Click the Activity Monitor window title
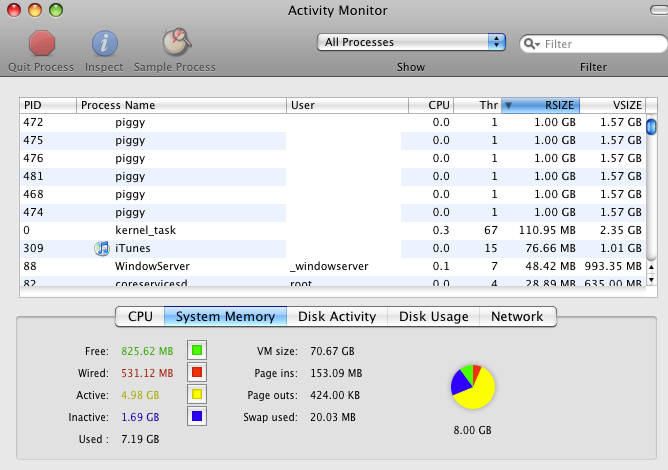 [x=337, y=10]
